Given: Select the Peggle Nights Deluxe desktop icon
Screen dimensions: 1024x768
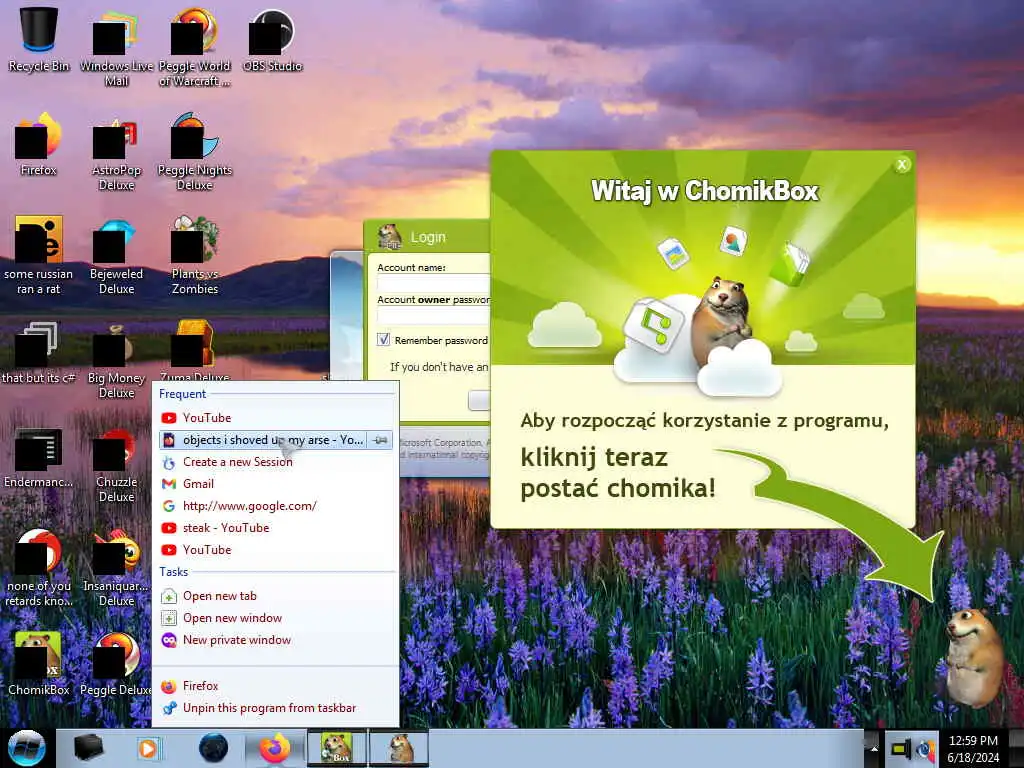Looking at the screenshot, I should pos(195,152).
